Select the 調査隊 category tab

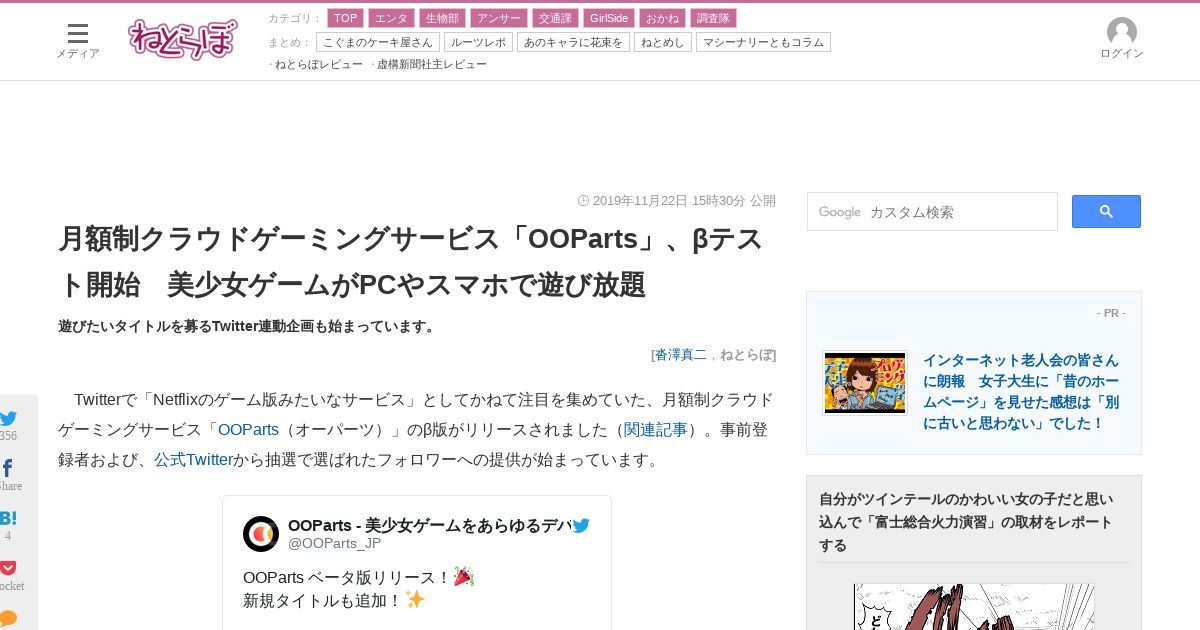pyautogui.click(x=713, y=18)
